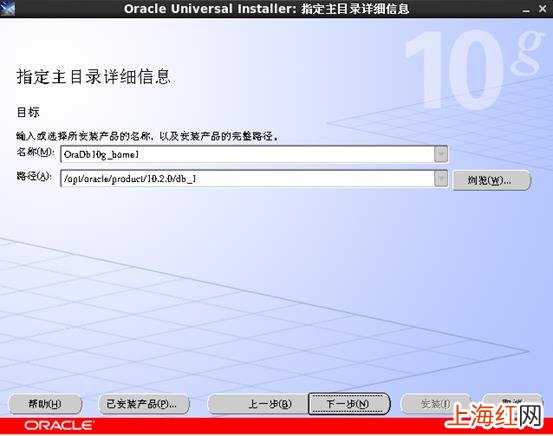Image resolution: width=553 pixels, height=436 pixels.
Task: Click the /opt/oracle/product/10.2.0/db_1 path field
Action: (x=247, y=178)
